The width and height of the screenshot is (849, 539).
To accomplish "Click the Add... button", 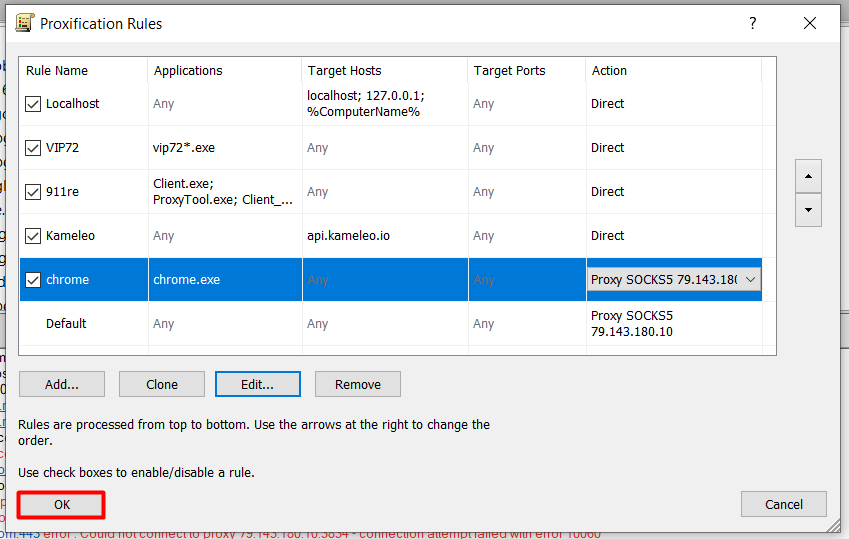I will pyautogui.click(x=62, y=384).
